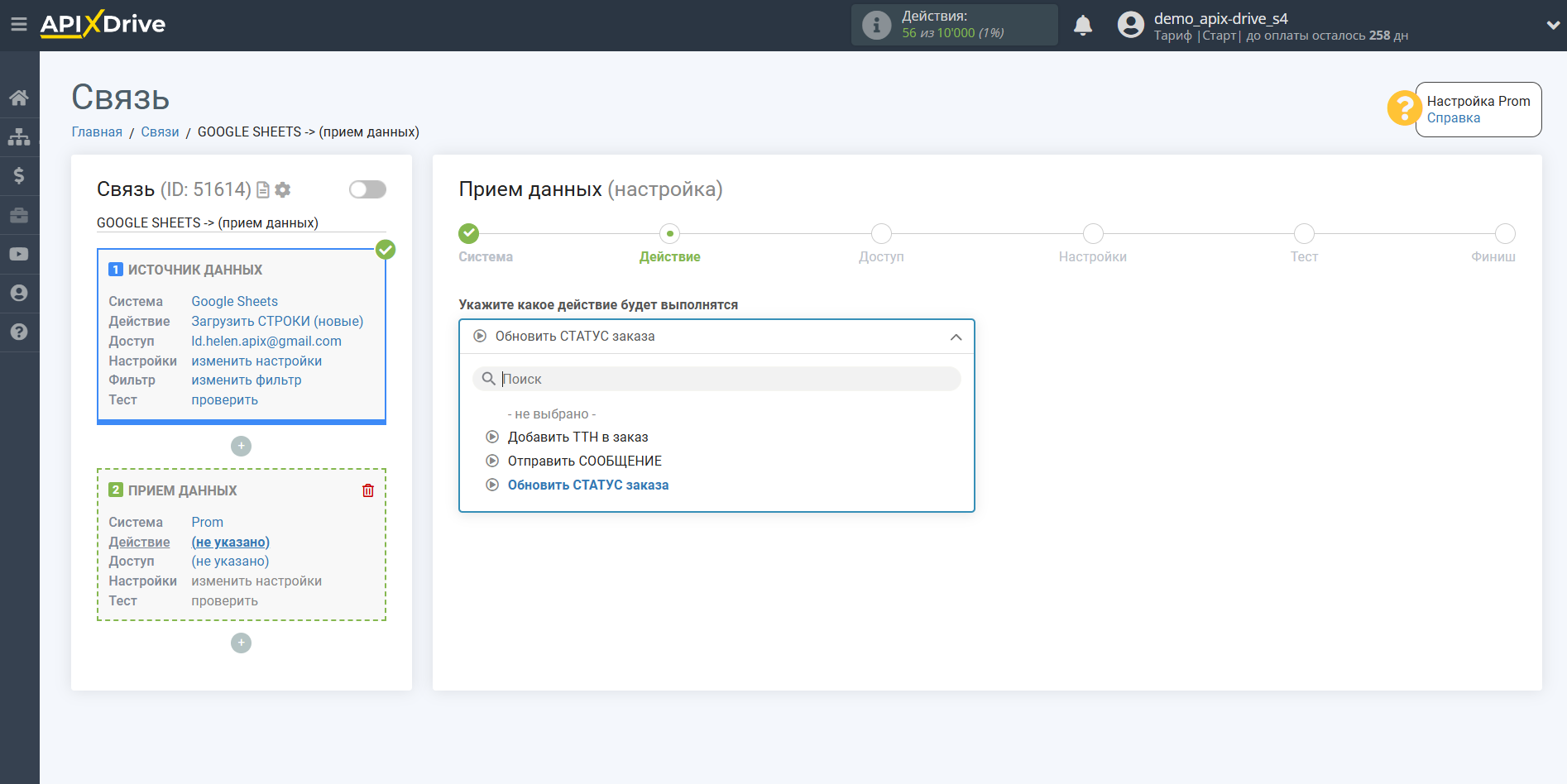Click the 'Действие' step circle
Viewport: 1567px width, 784px height.
[670, 233]
